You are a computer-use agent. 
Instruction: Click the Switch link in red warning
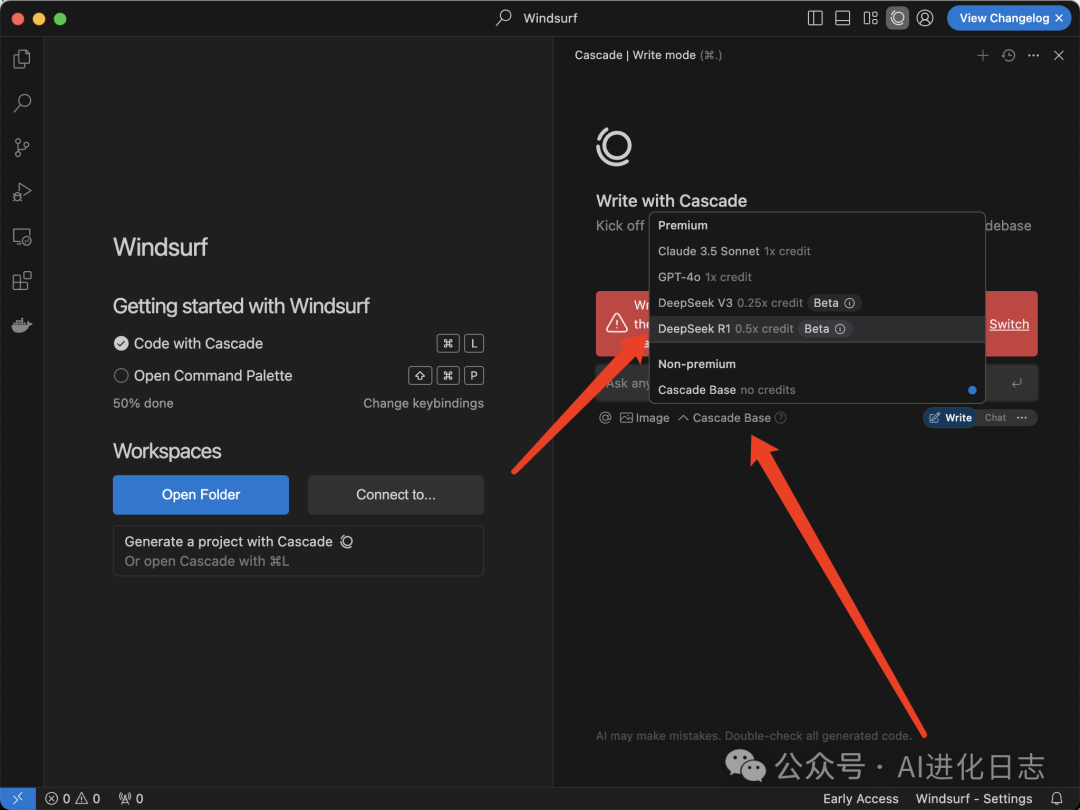(x=1009, y=324)
